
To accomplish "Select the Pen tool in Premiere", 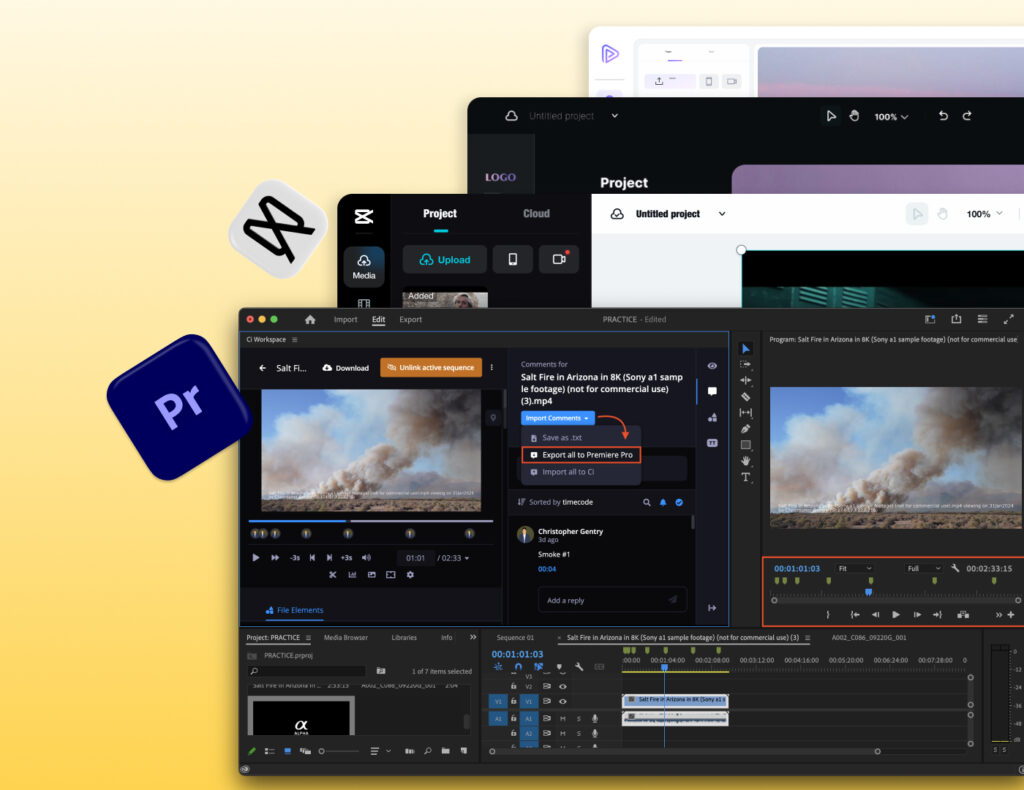I will click(746, 429).
